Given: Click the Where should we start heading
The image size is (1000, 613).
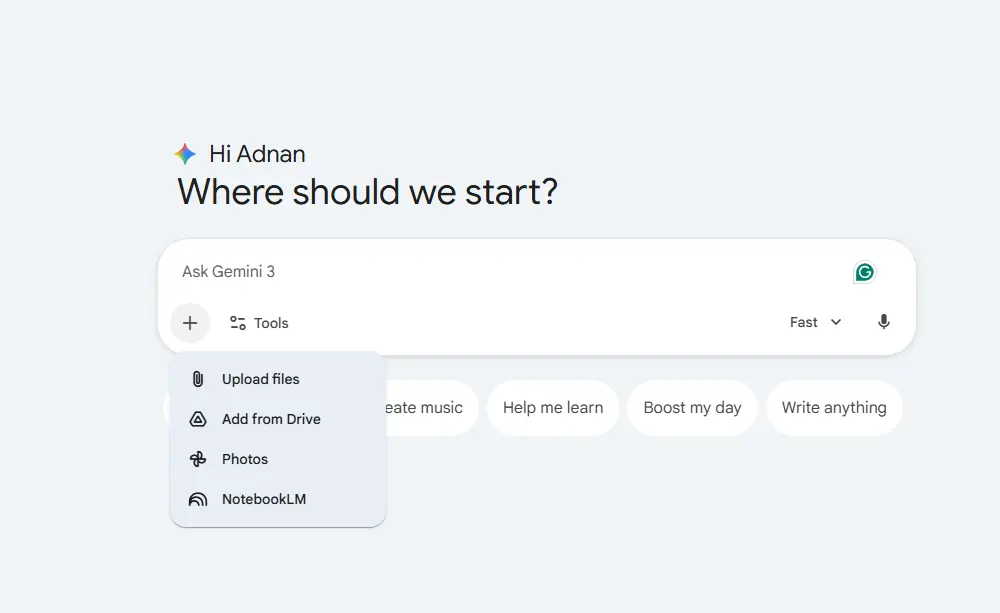Looking at the screenshot, I should click(367, 191).
